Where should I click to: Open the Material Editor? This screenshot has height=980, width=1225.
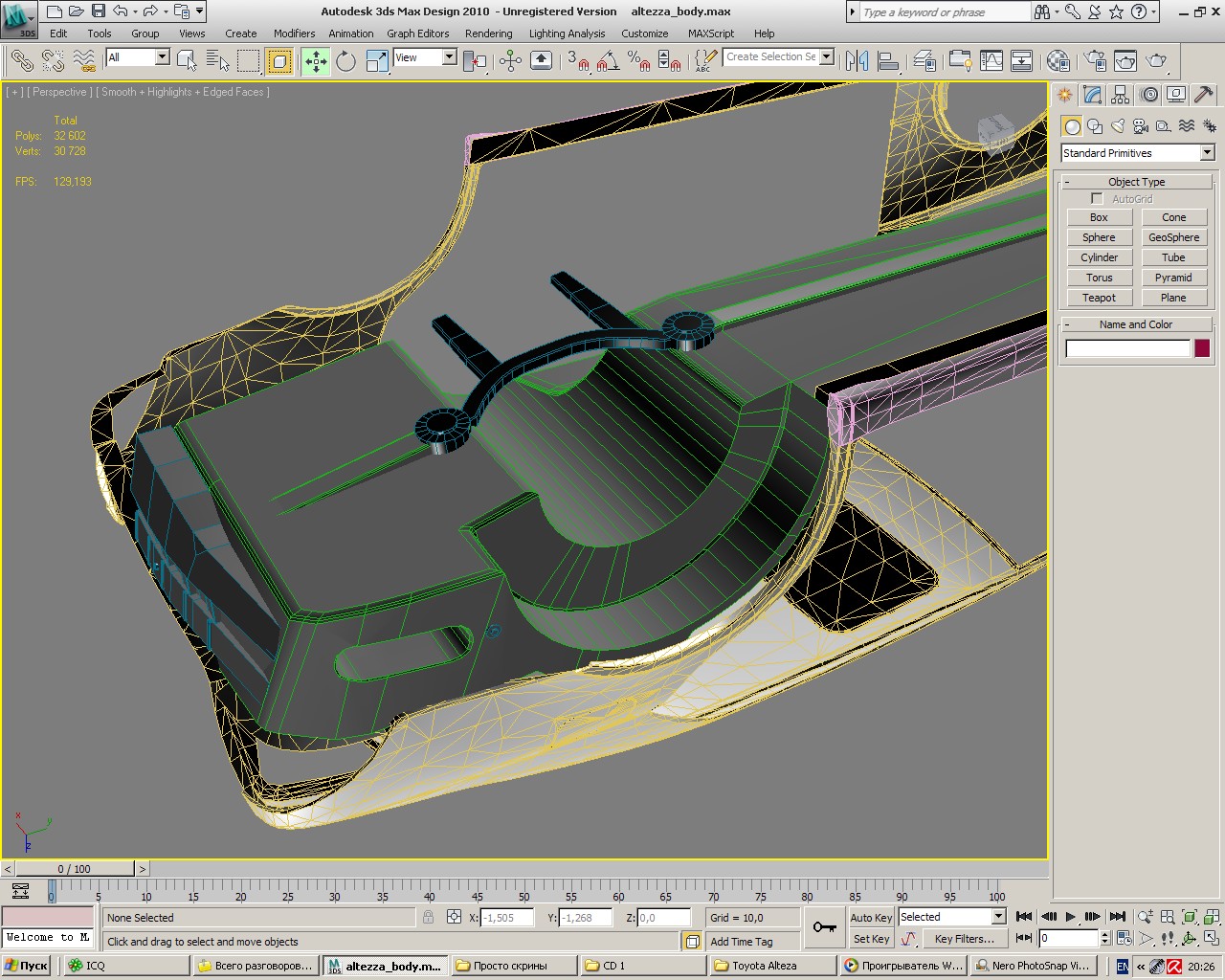tap(1058, 61)
